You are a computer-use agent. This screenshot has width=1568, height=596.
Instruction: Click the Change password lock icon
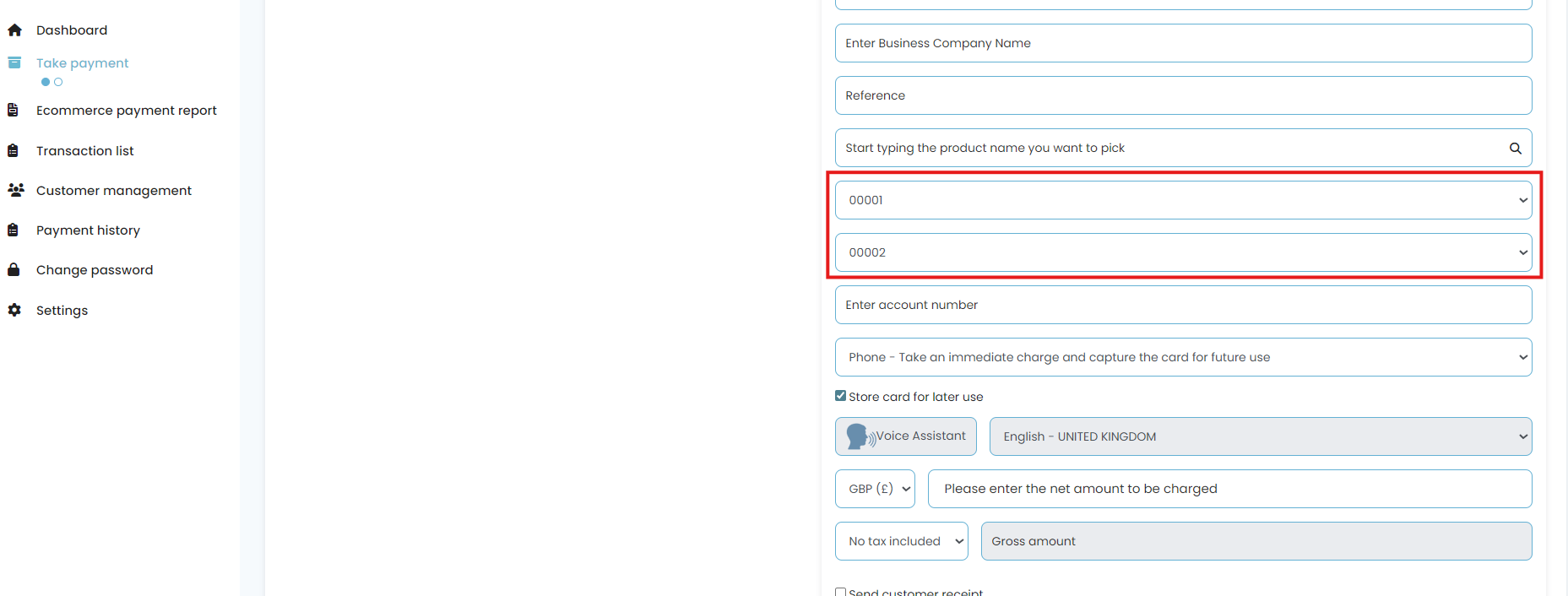(14, 270)
